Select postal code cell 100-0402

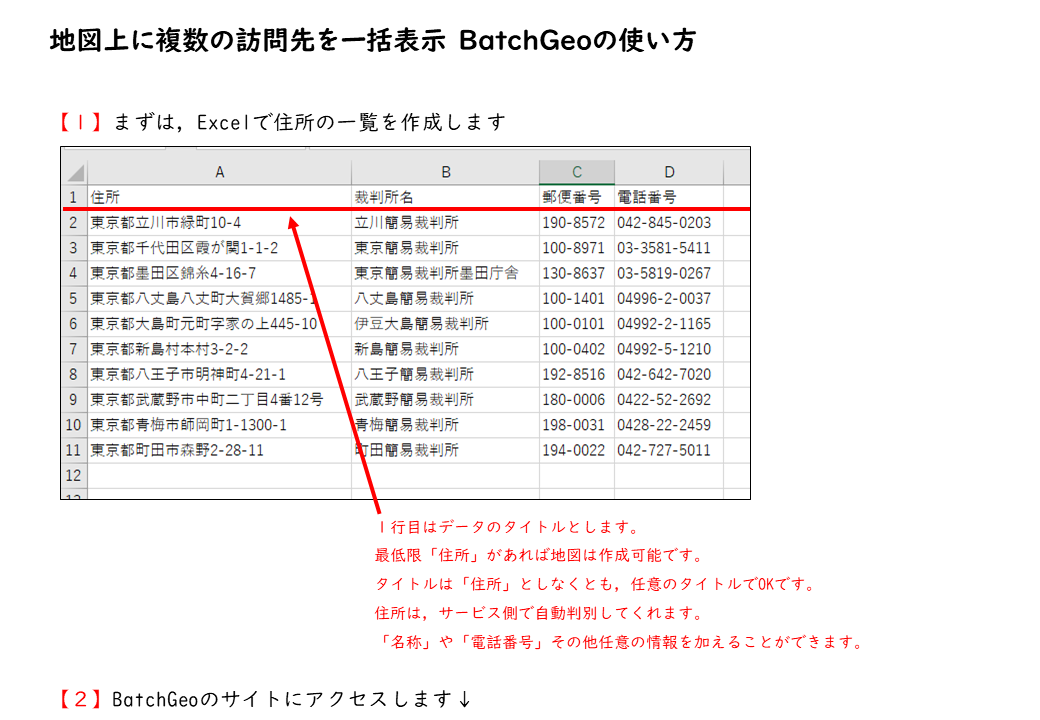point(577,349)
